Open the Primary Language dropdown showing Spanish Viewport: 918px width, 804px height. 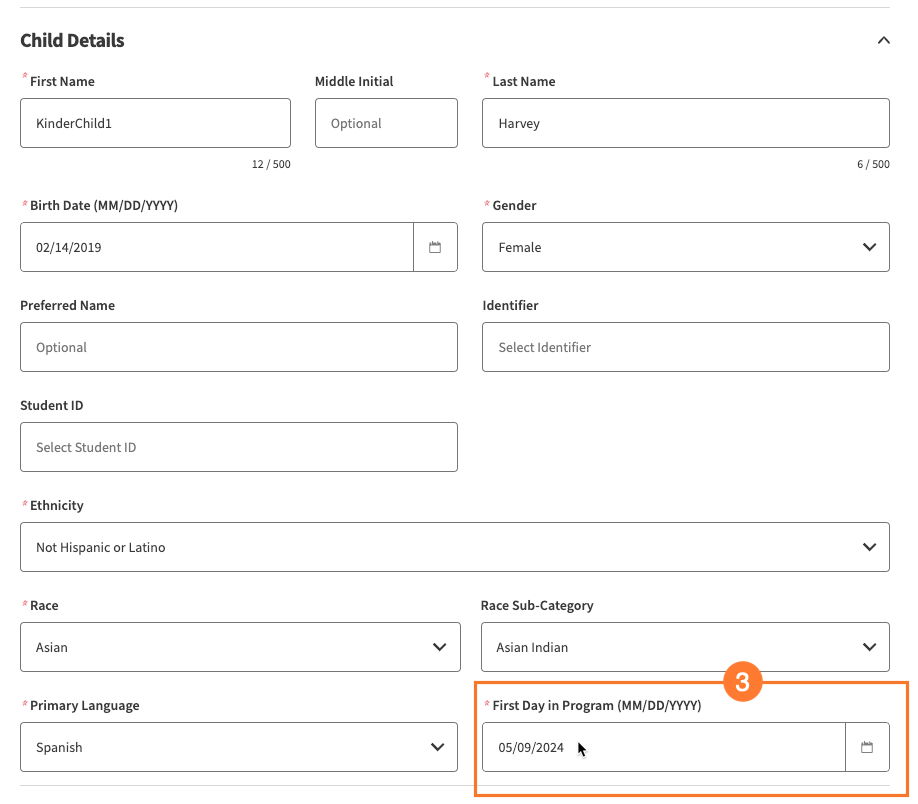coord(238,747)
